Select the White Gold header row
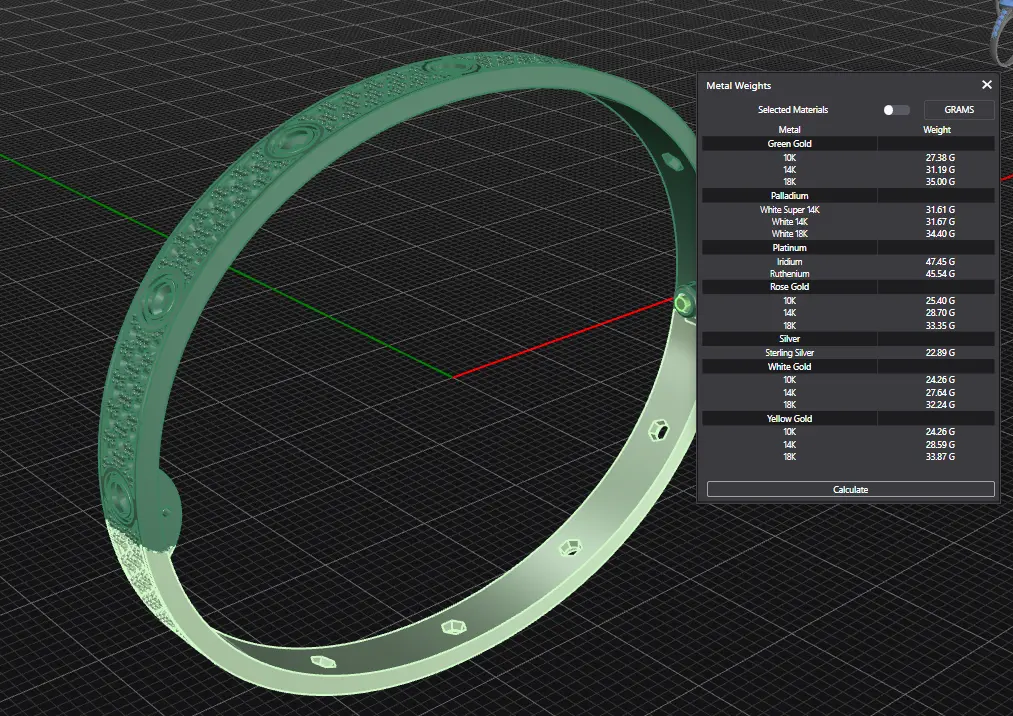This screenshot has width=1013, height=716. pyautogui.click(x=848, y=366)
